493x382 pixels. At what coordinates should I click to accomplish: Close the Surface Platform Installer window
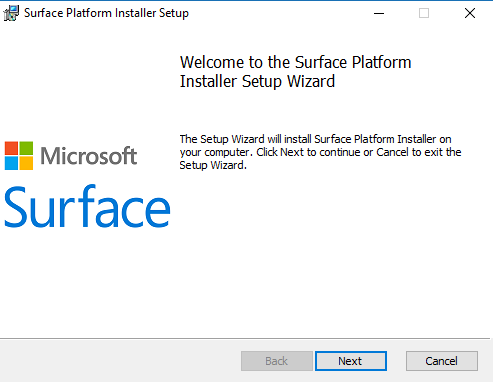point(470,13)
